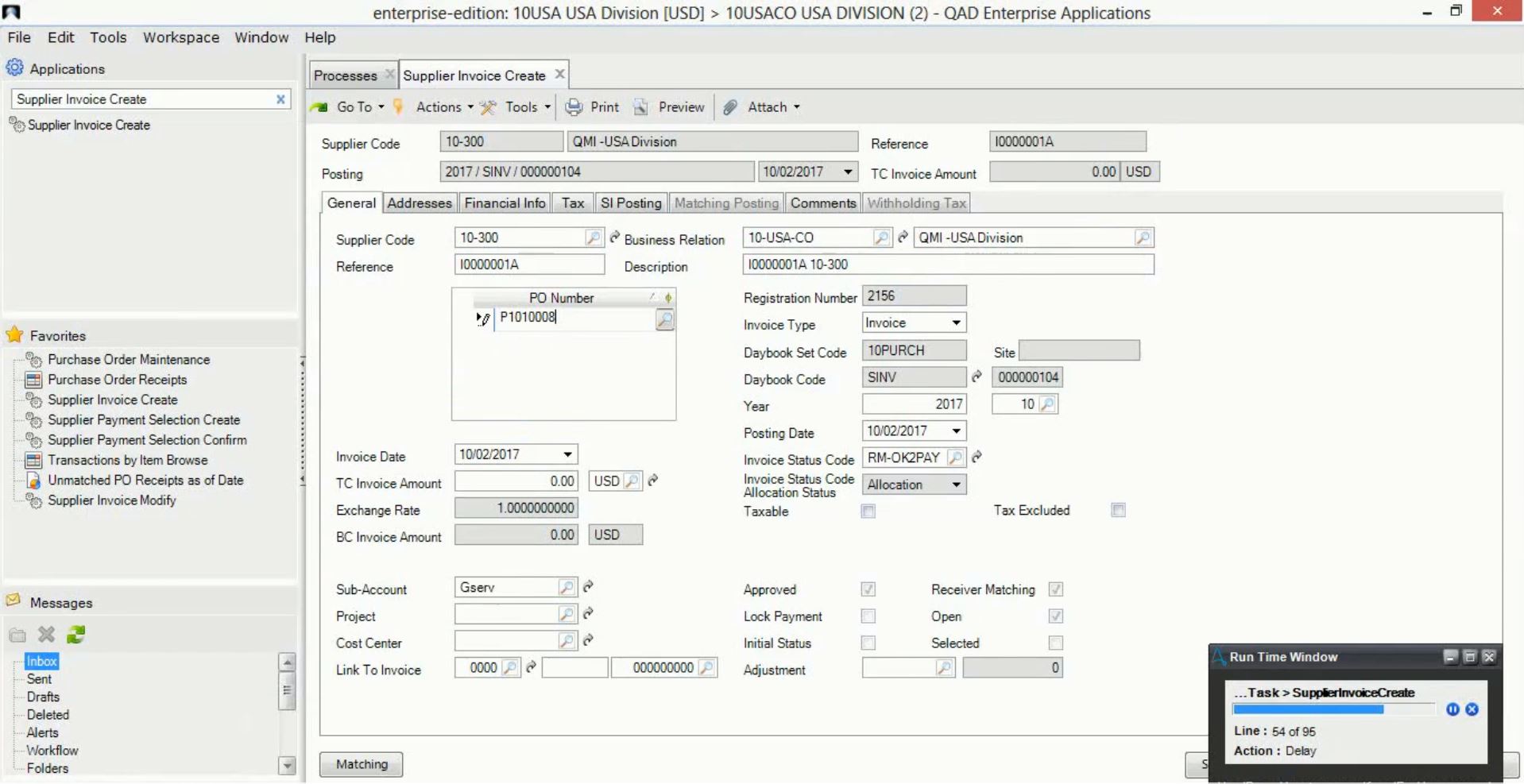Click the PO Number lookup magnifier

click(664, 319)
